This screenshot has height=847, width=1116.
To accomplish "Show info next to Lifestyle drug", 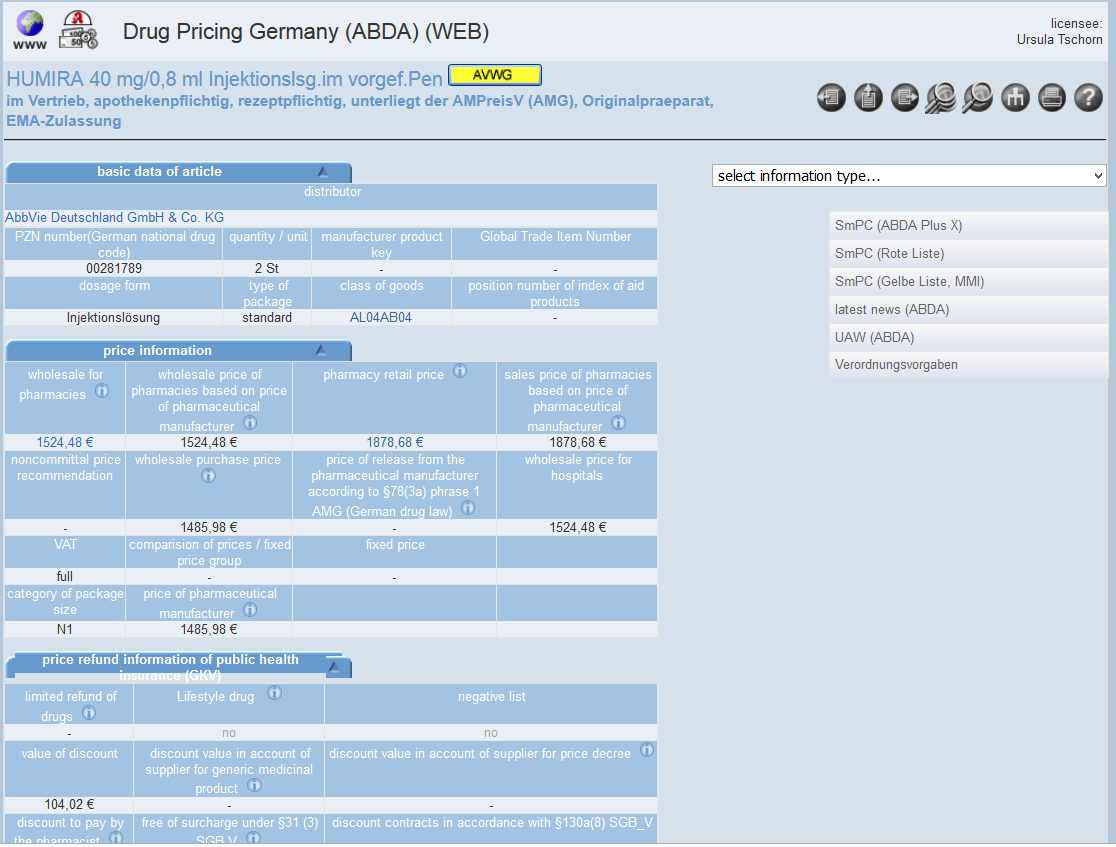I will (x=274, y=693).
